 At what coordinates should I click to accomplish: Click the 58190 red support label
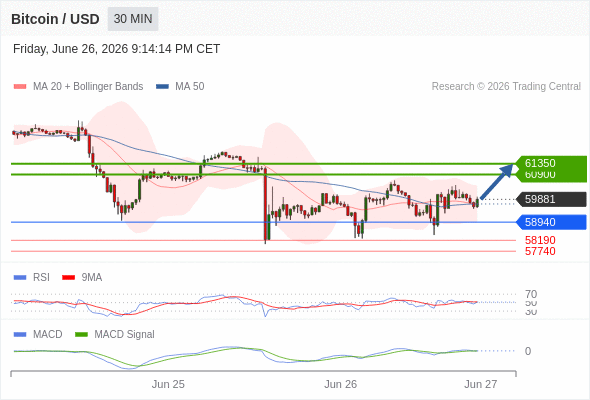point(540,240)
